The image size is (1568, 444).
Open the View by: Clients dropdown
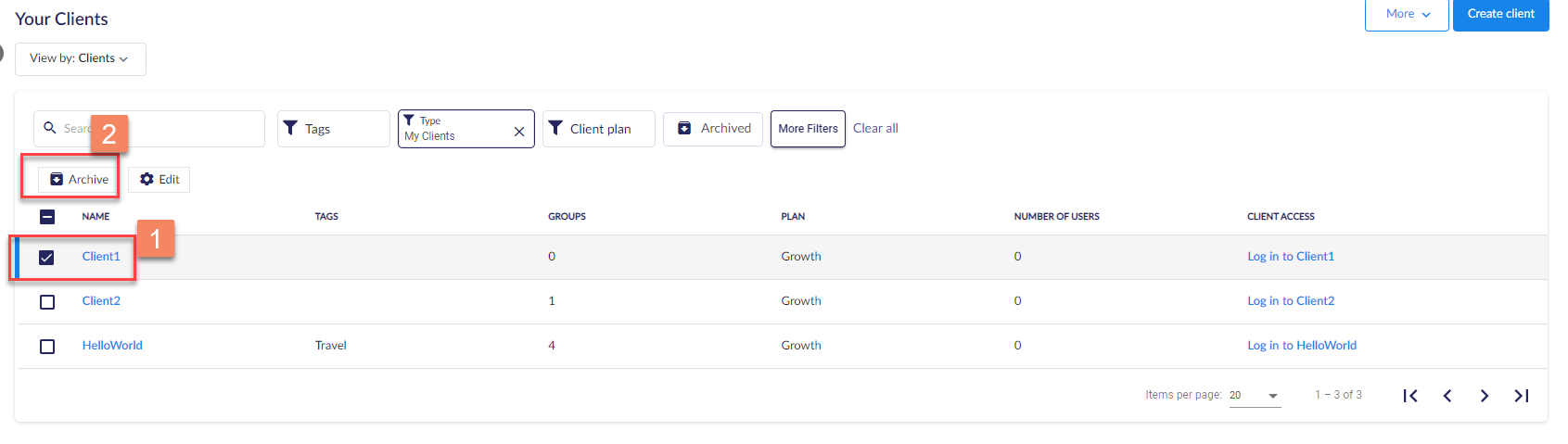[x=81, y=58]
